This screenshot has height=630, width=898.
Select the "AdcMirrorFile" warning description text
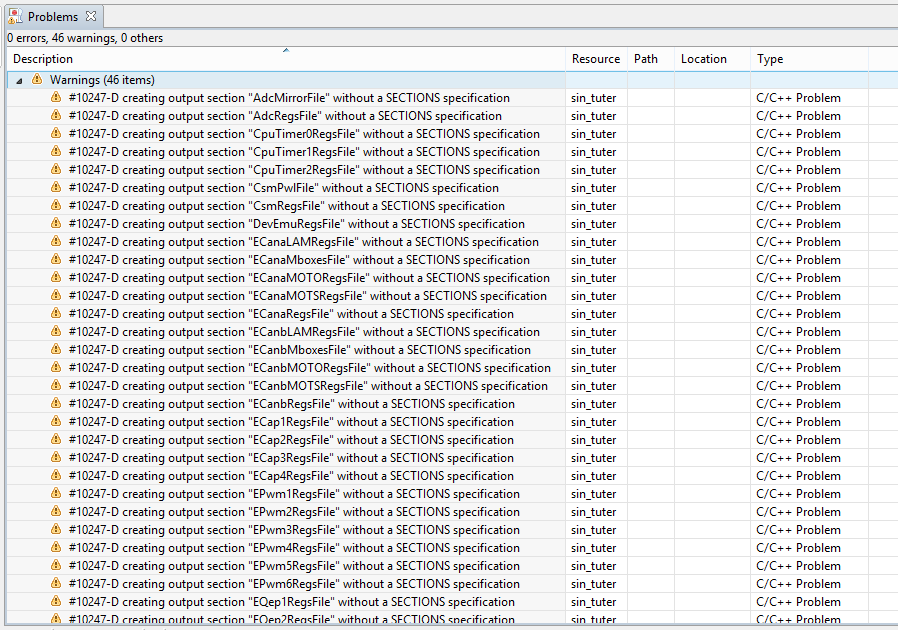click(289, 98)
